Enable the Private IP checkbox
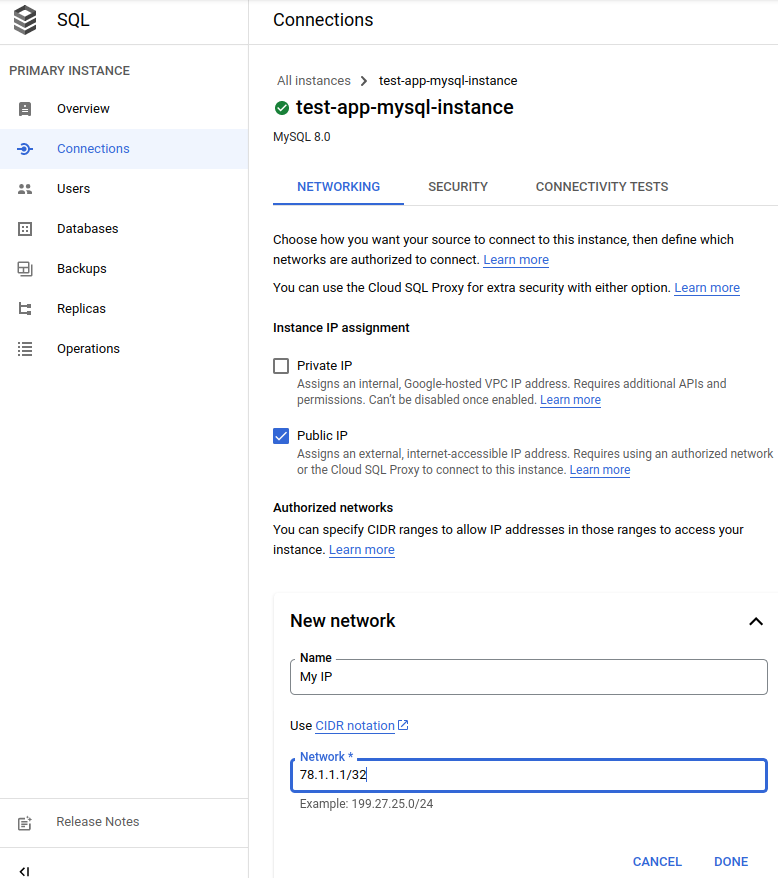Screen dimensions: 778x878 pyautogui.click(x=281, y=365)
